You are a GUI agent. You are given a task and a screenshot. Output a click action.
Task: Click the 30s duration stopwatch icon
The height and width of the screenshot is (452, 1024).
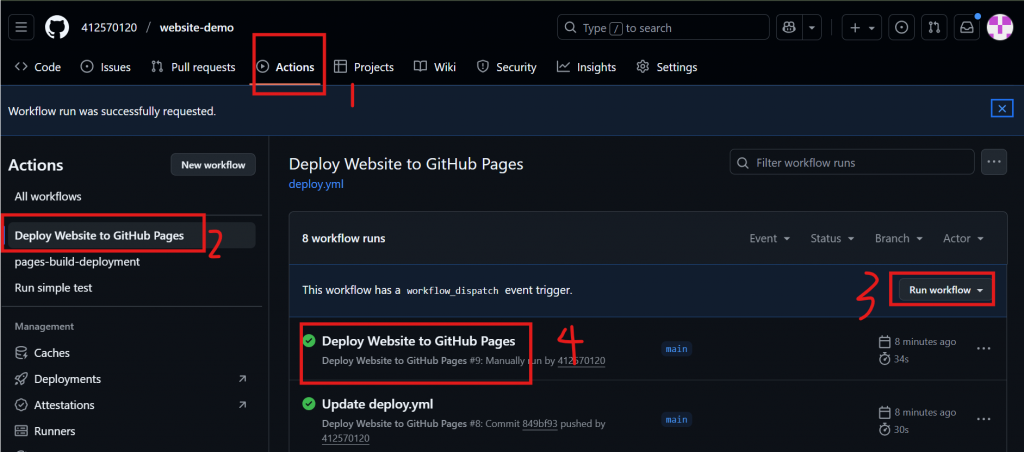(885, 429)
